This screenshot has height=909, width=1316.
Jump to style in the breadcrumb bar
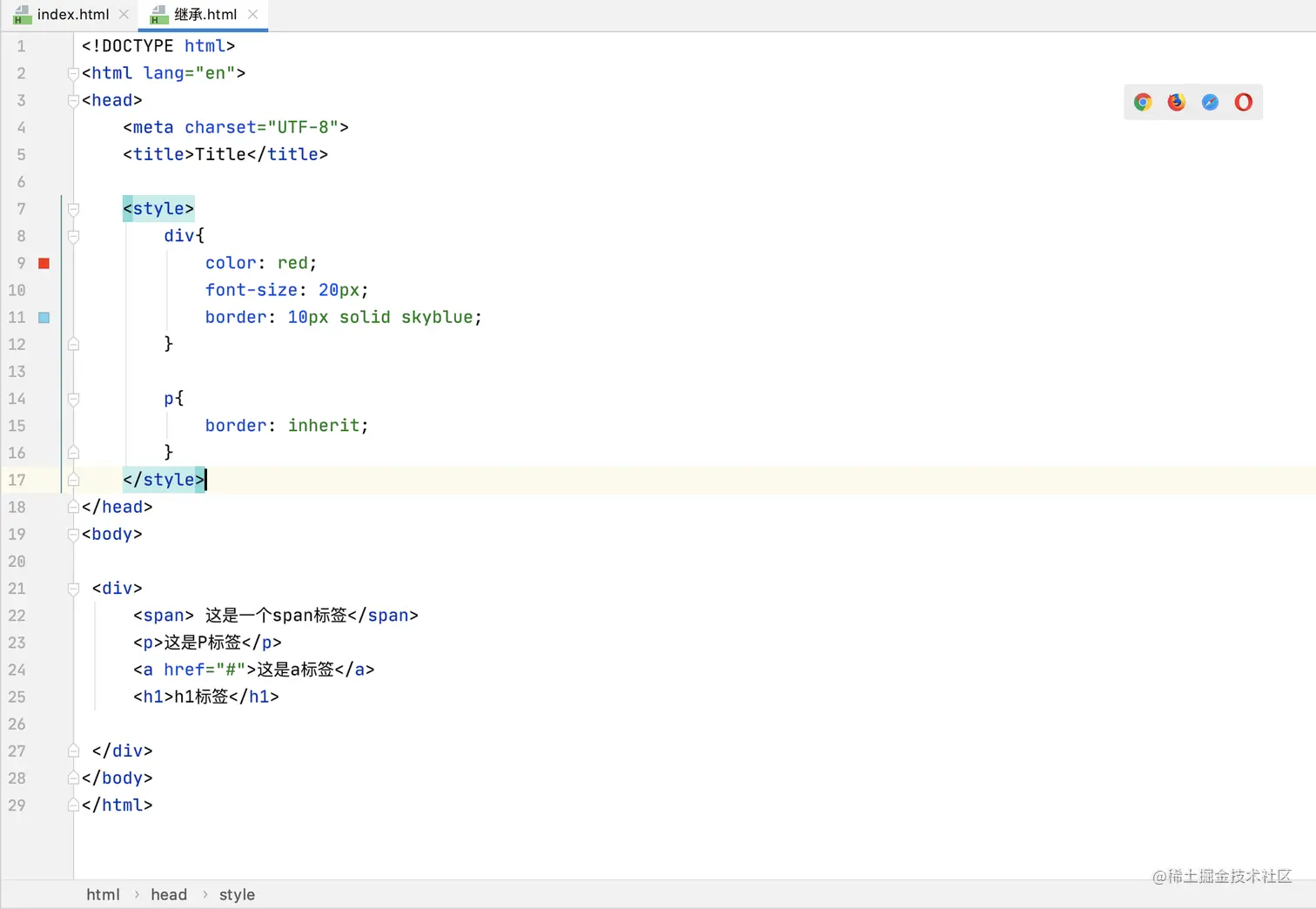(x=237, y=894)
